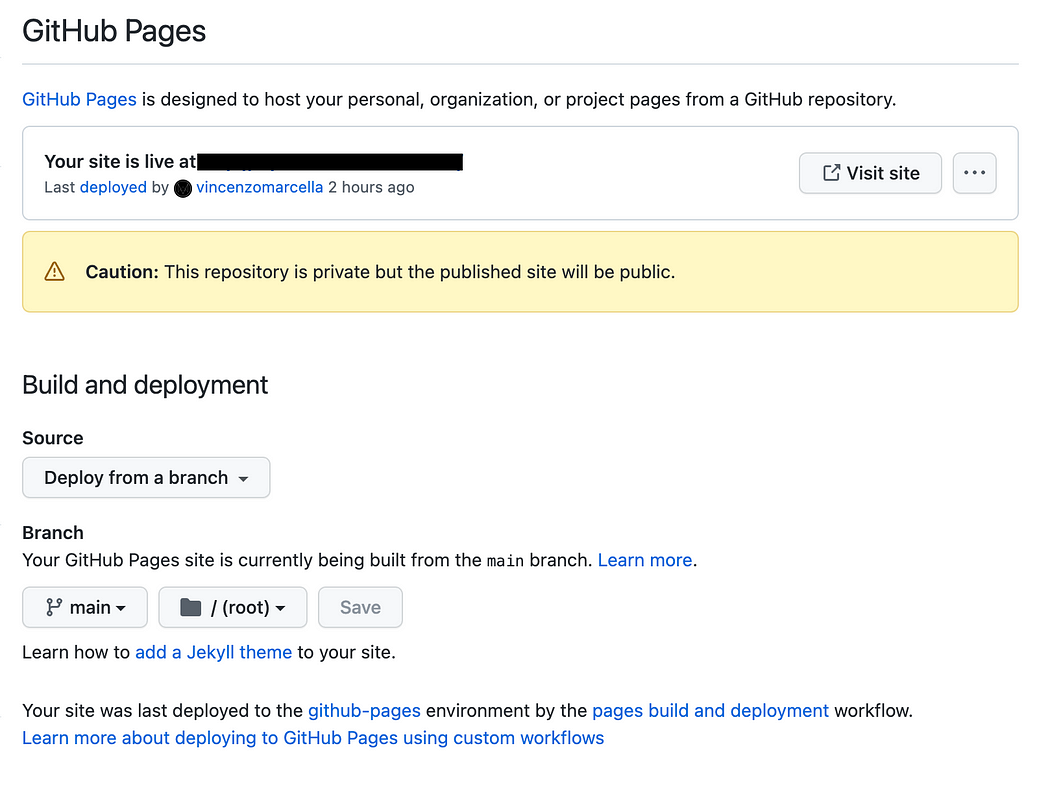Click the Visit site button

(x=870, y=173)
